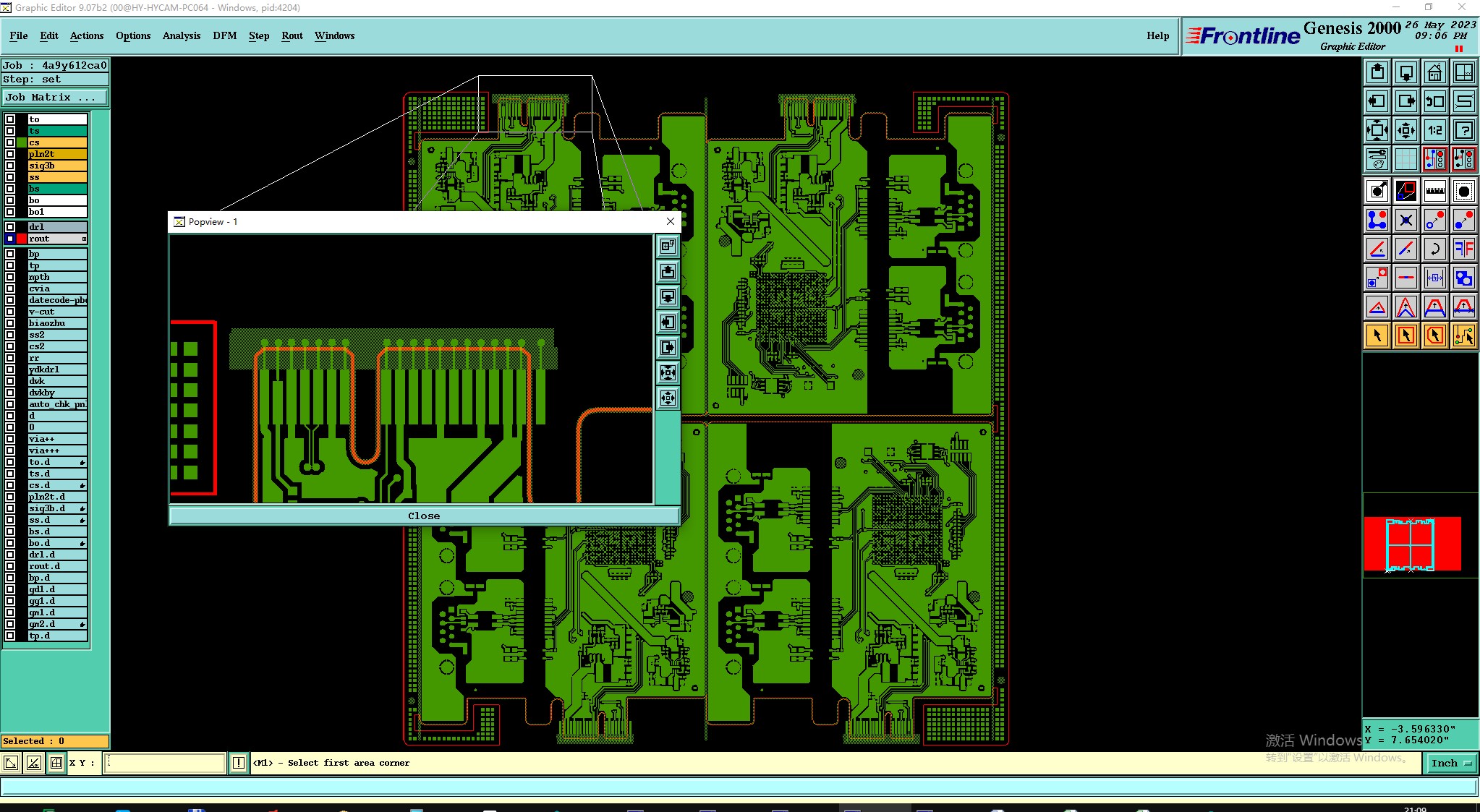Click the marker on to.d layer row
The image size is (1480, 812).
point(82,462)
